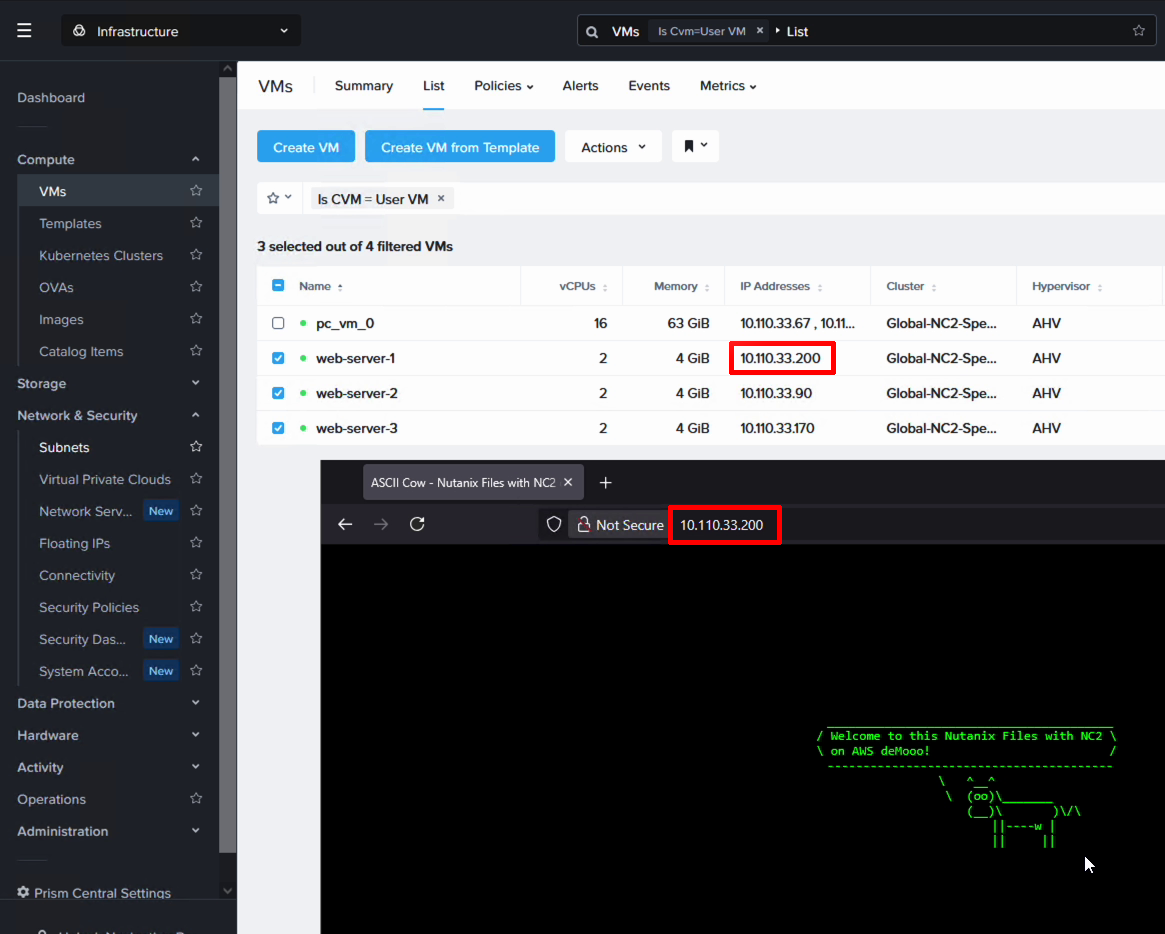The height and width of the screenshot is (934, 1165).
Task: Click the browser address bar showing 10.110.33.200
Action: click(x=721, y=525)
